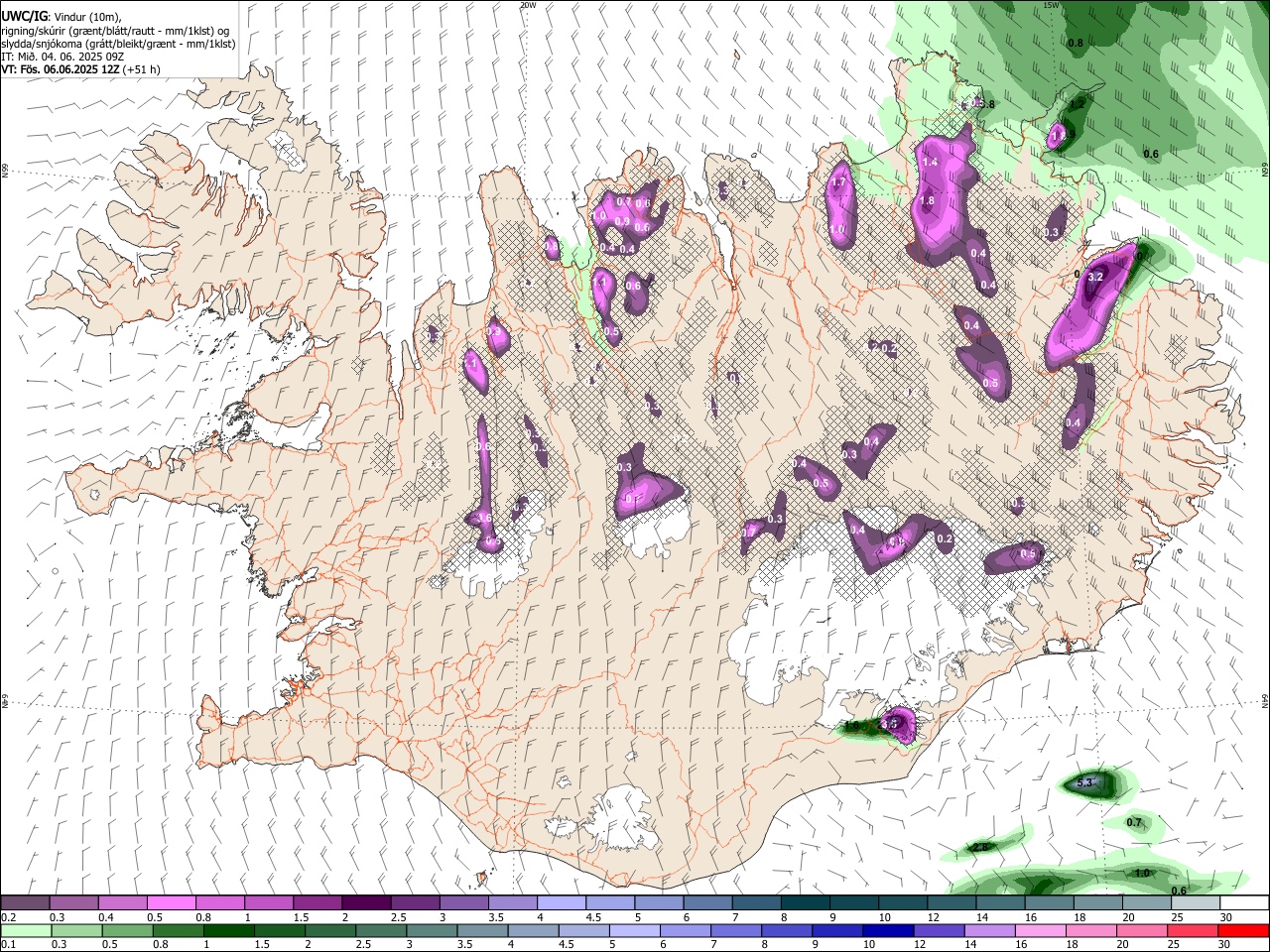The width and height of the screenshot is (1270, 952).
Task: Click the "0.1" label of the rain legend
Action: (8, 945)
